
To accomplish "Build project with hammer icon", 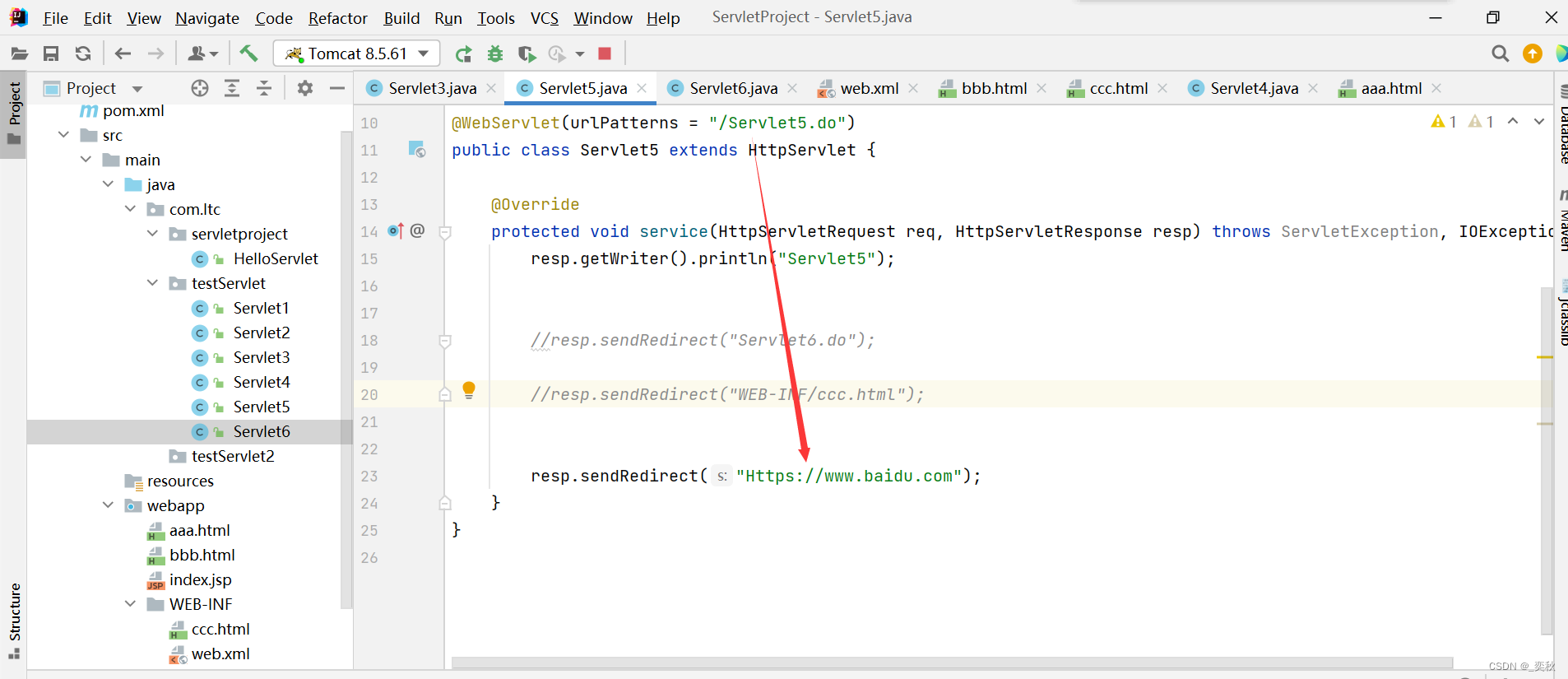I will pos(248,53).
